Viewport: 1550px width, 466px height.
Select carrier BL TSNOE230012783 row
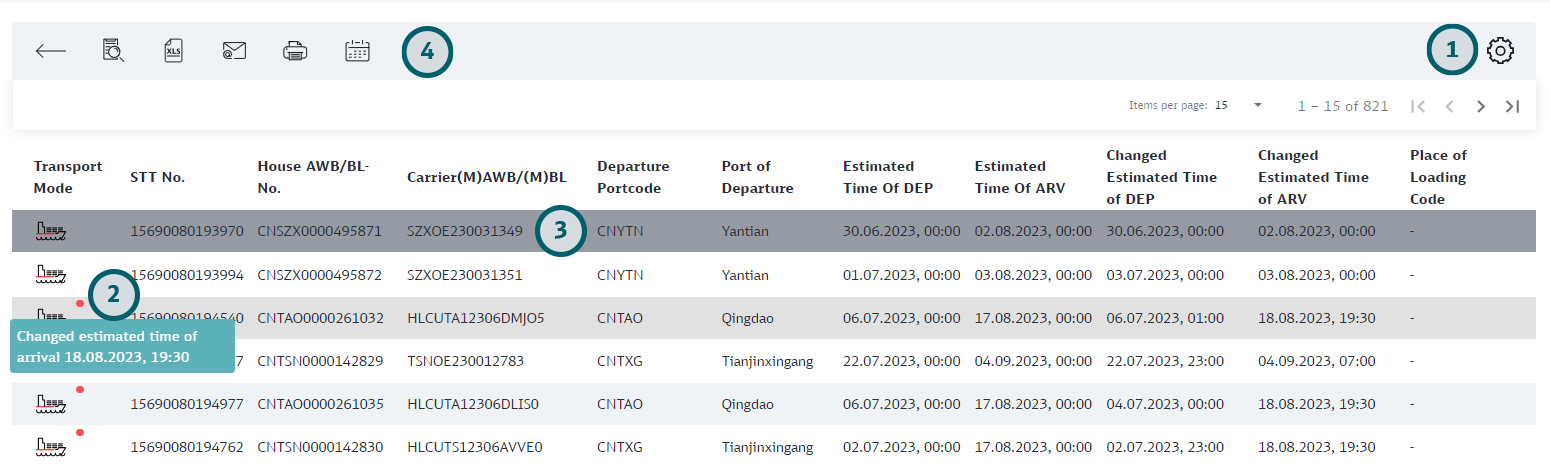point(465,361)
